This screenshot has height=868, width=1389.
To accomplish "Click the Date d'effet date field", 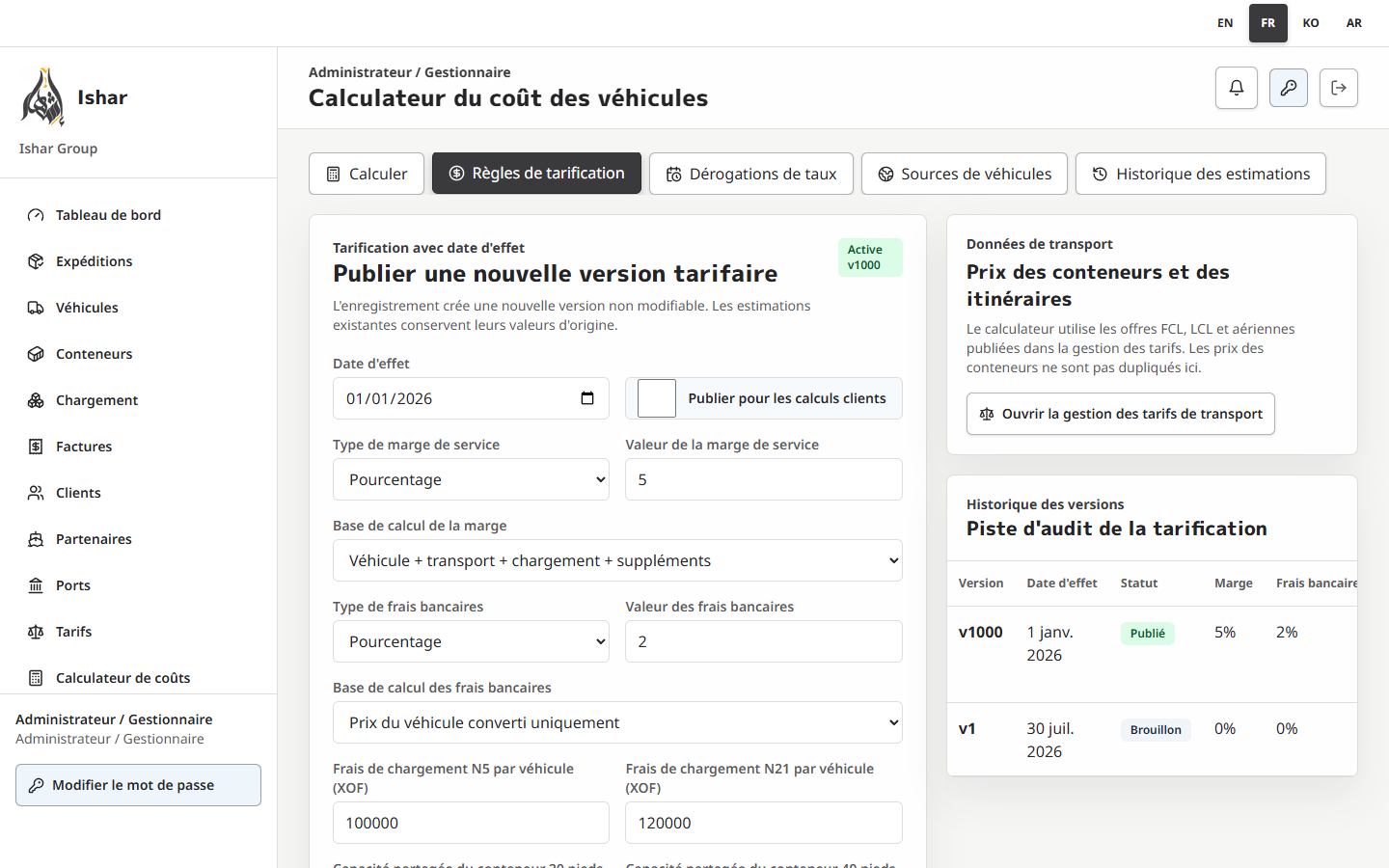I will (x=471, y=398).
